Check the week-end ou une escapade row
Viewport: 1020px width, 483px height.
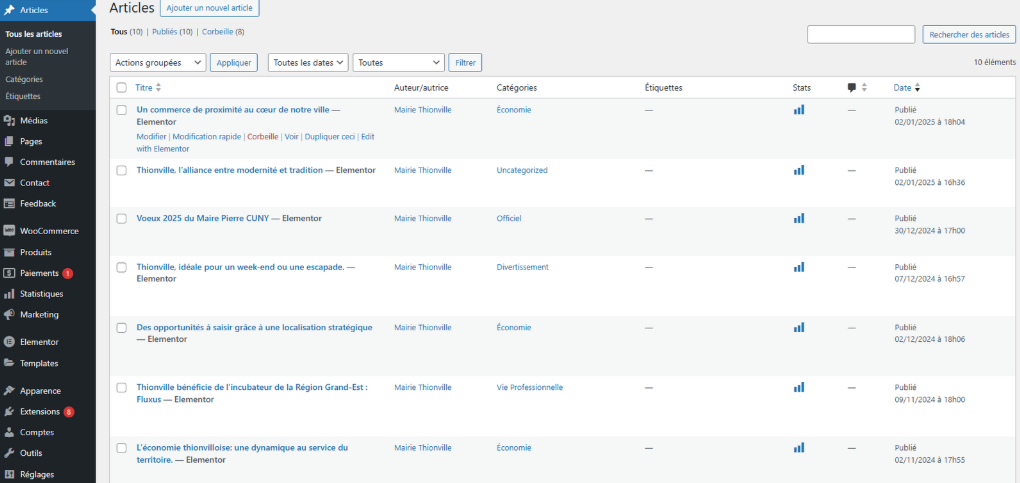point(122,268)
